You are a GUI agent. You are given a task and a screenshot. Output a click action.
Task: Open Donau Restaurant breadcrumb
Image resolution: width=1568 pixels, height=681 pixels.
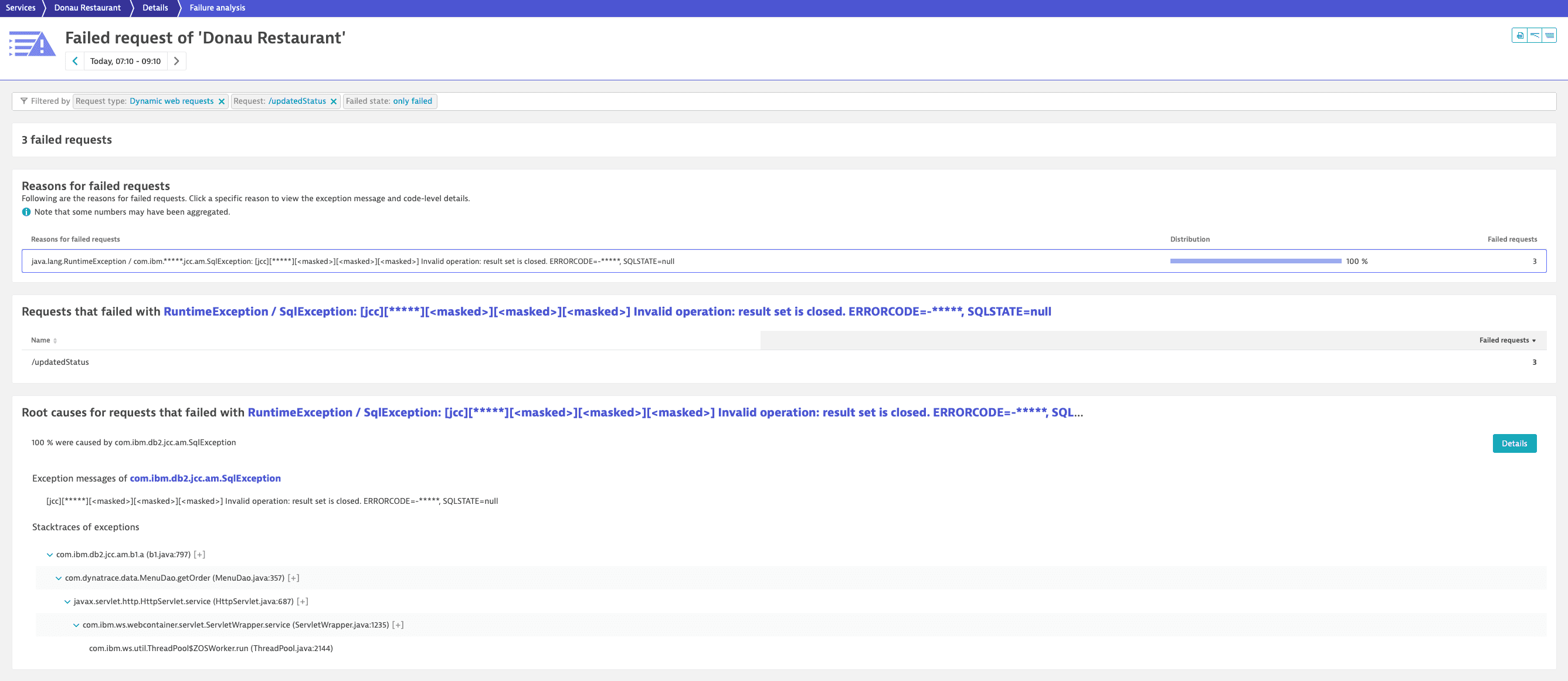(87, 8)
